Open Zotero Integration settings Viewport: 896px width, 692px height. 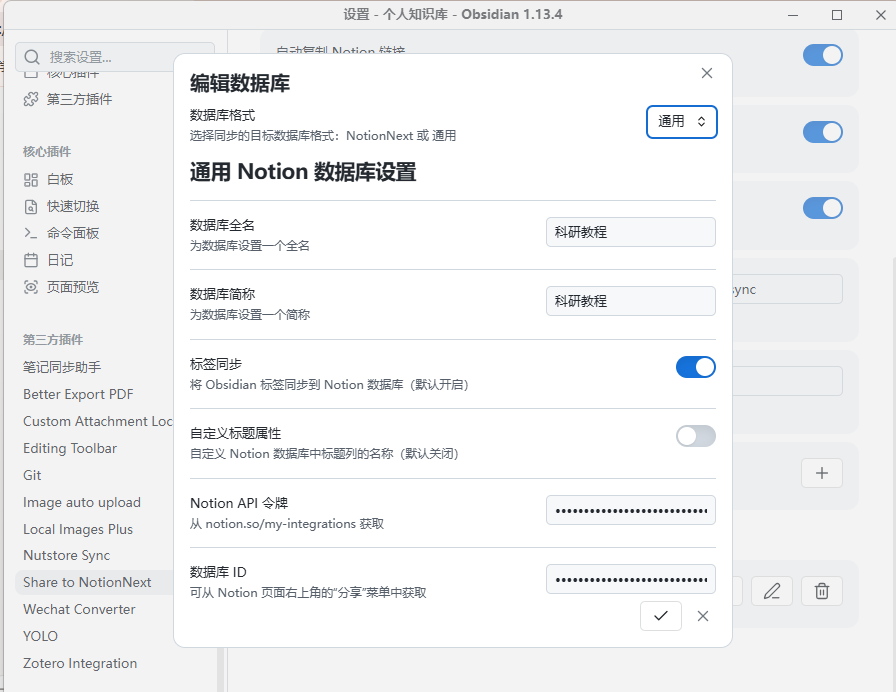(x=80, y=663)
